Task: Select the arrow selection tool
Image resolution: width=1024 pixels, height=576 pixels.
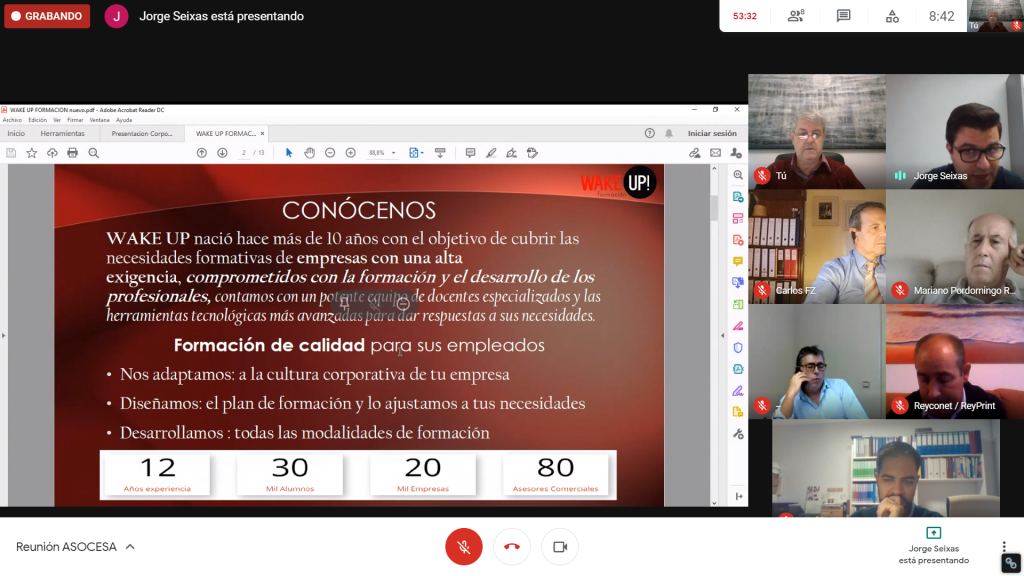Action: point(289,153)
